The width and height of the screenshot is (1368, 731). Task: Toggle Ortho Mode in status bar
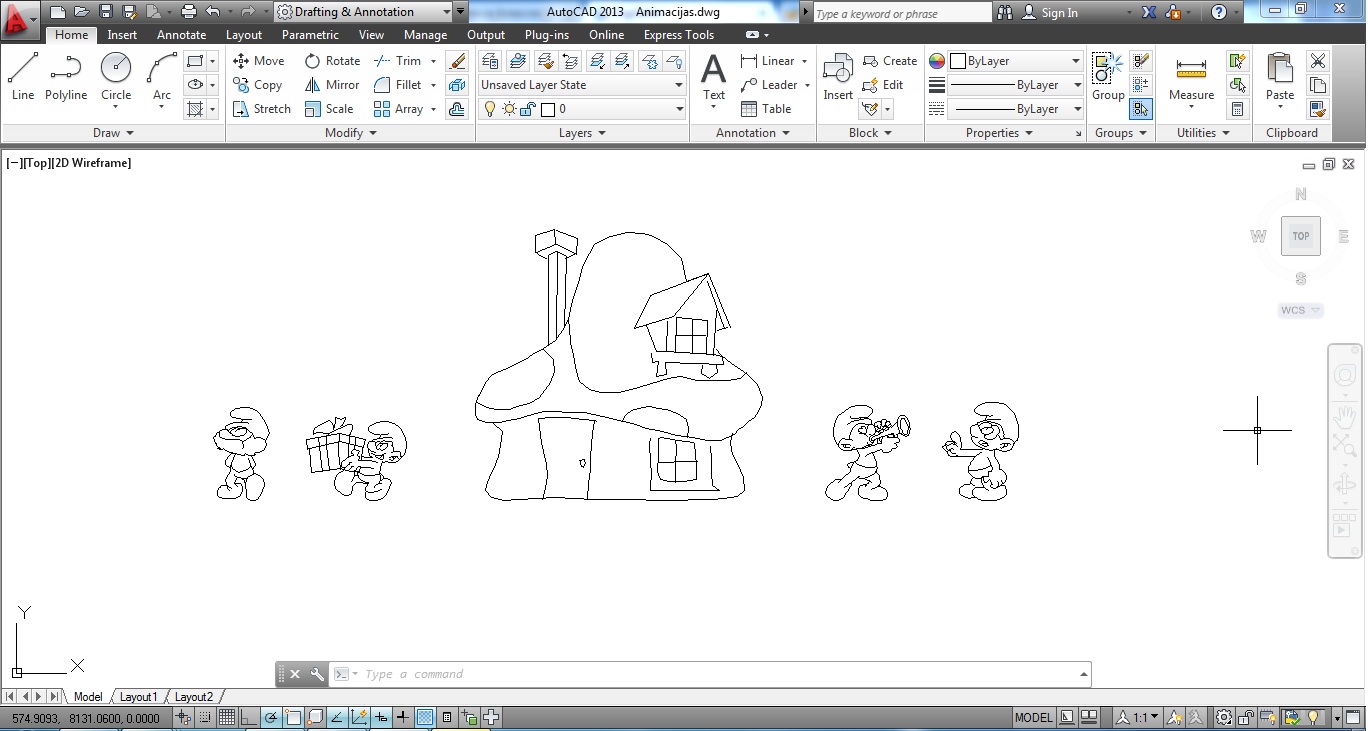(249, 717)
